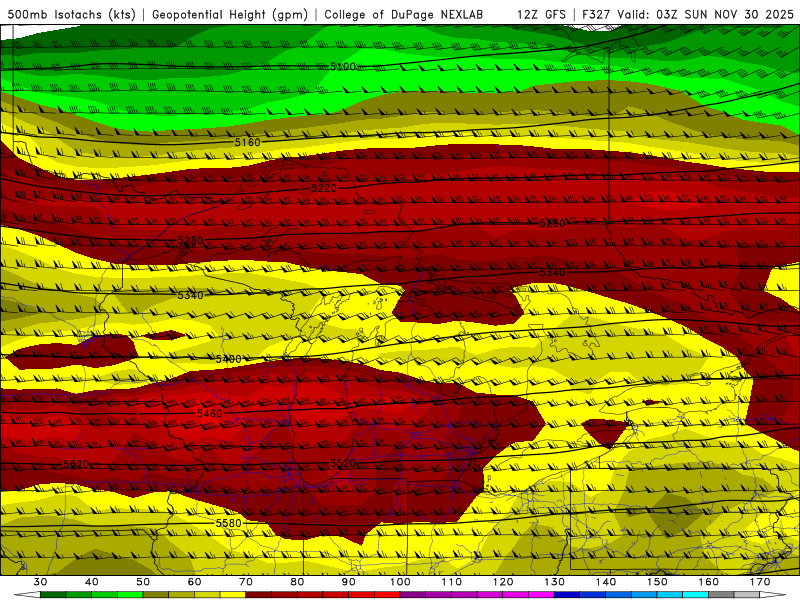This screenshot has width=800, height=600.
Task: Click the 120 label on the color scale
Action: 503,582
